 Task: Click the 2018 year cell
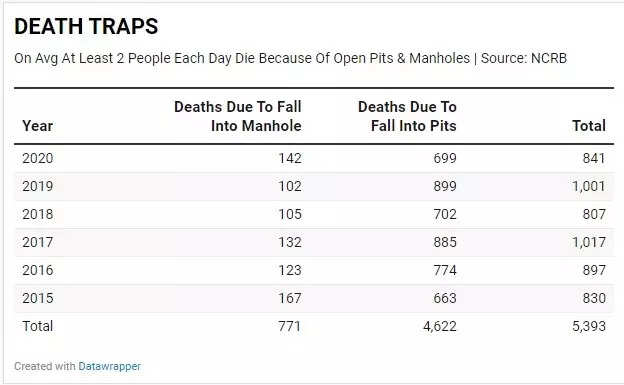(x=37, y=214)
